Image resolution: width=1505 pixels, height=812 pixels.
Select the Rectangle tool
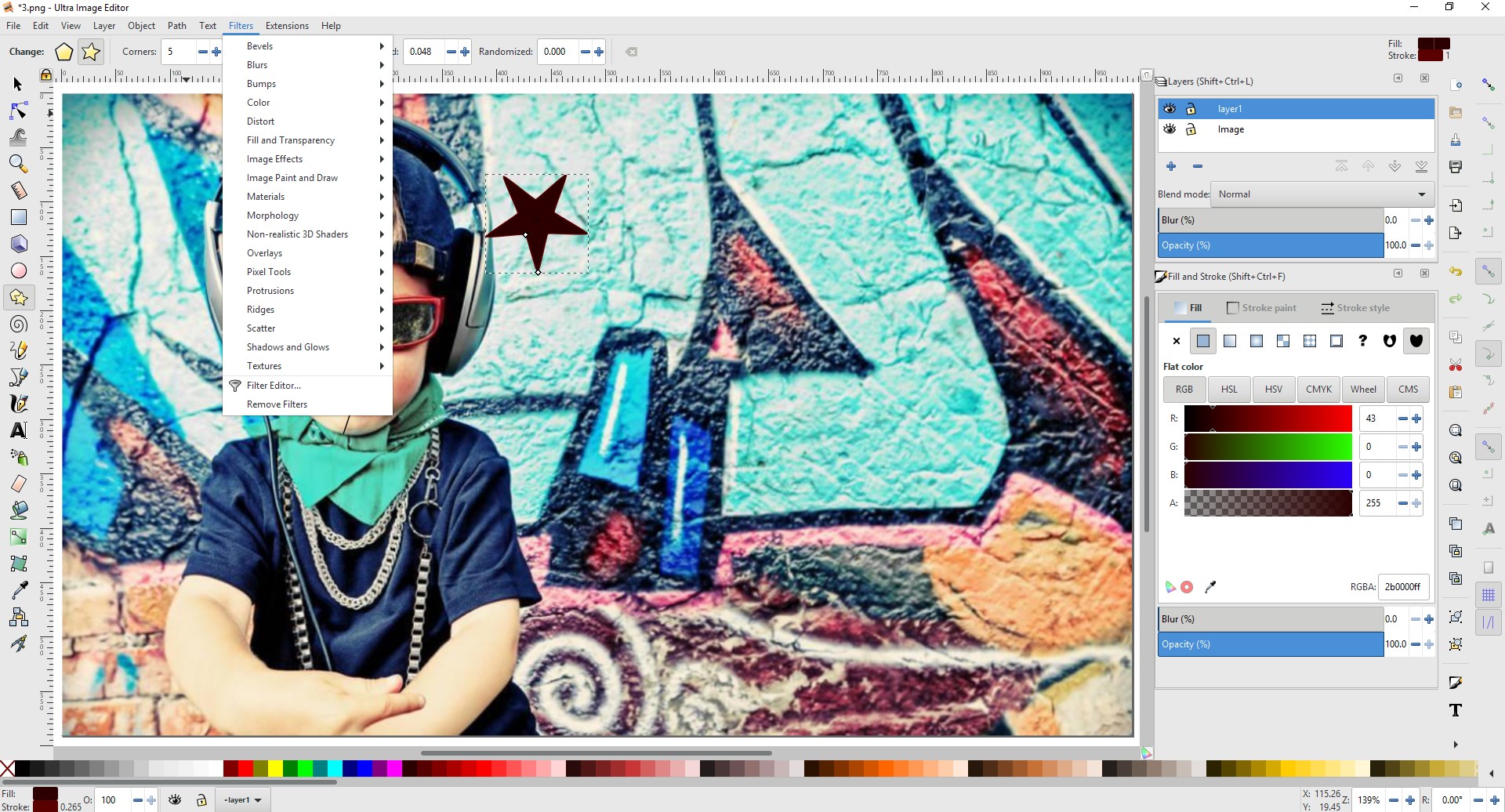tap(18, 217)
